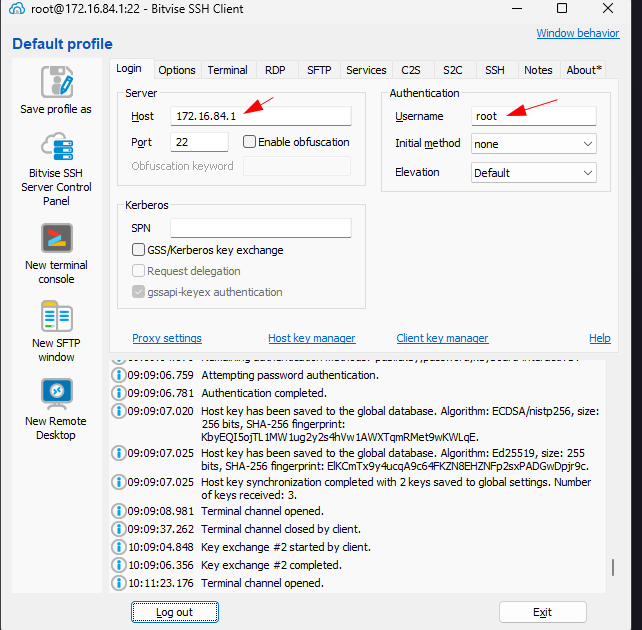The height and width of the screenshot is (630, 642).
Task: Click the Save profile as icon
Action: [56, 82]
